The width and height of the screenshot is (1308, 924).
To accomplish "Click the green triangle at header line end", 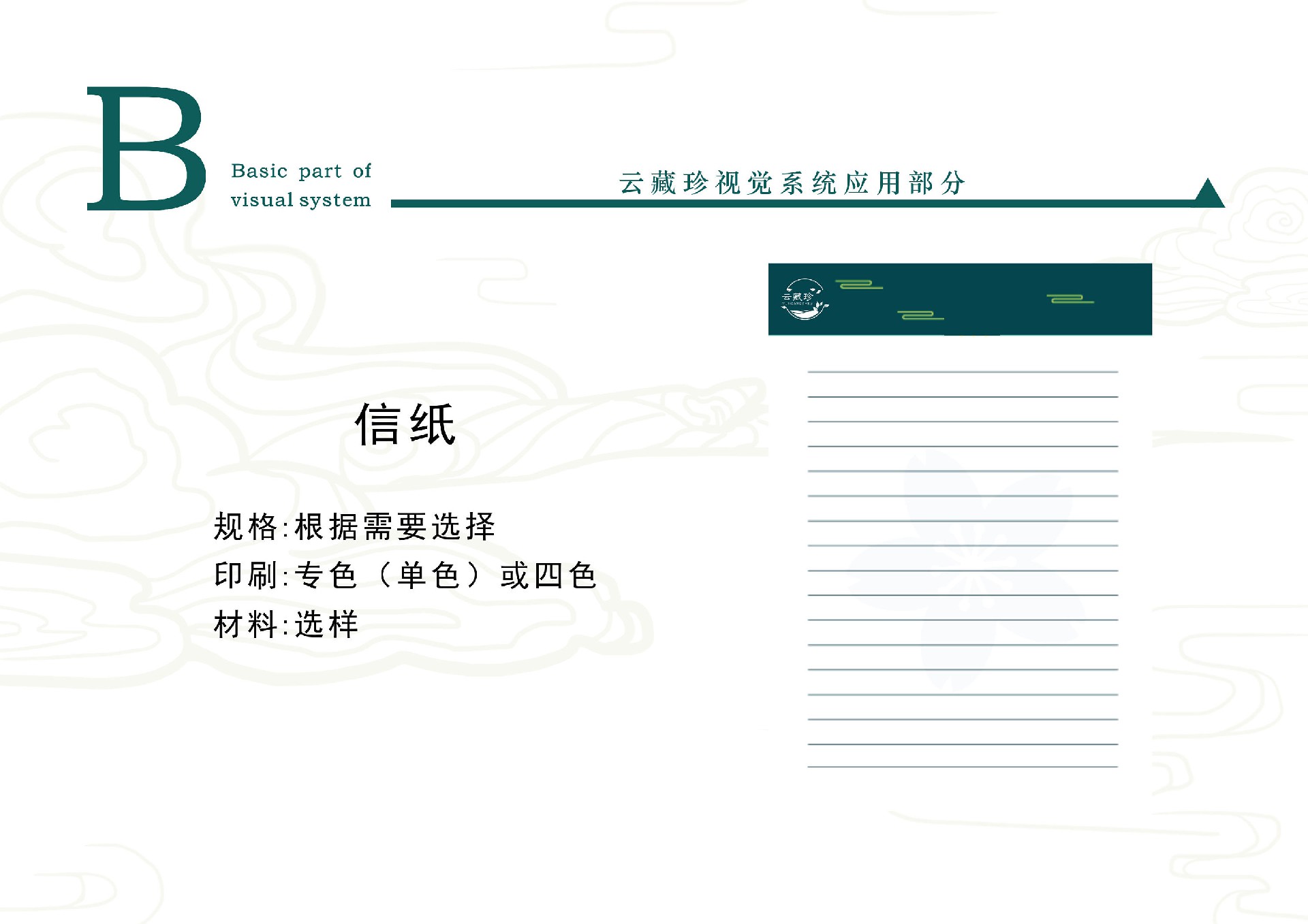I will (x=1209, y=193).
